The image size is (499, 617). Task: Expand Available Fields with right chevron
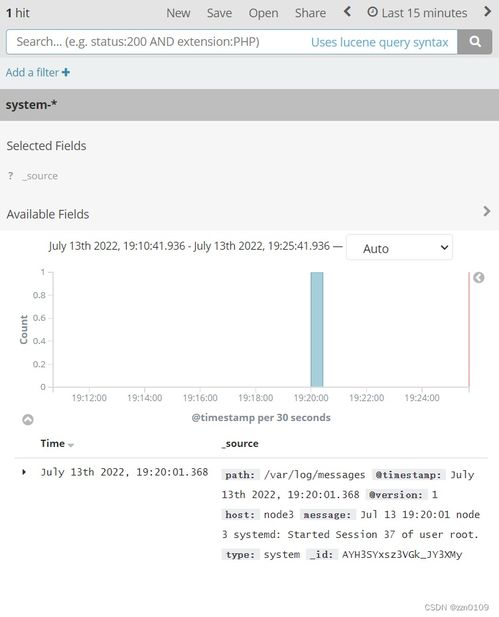click(487, 212)
